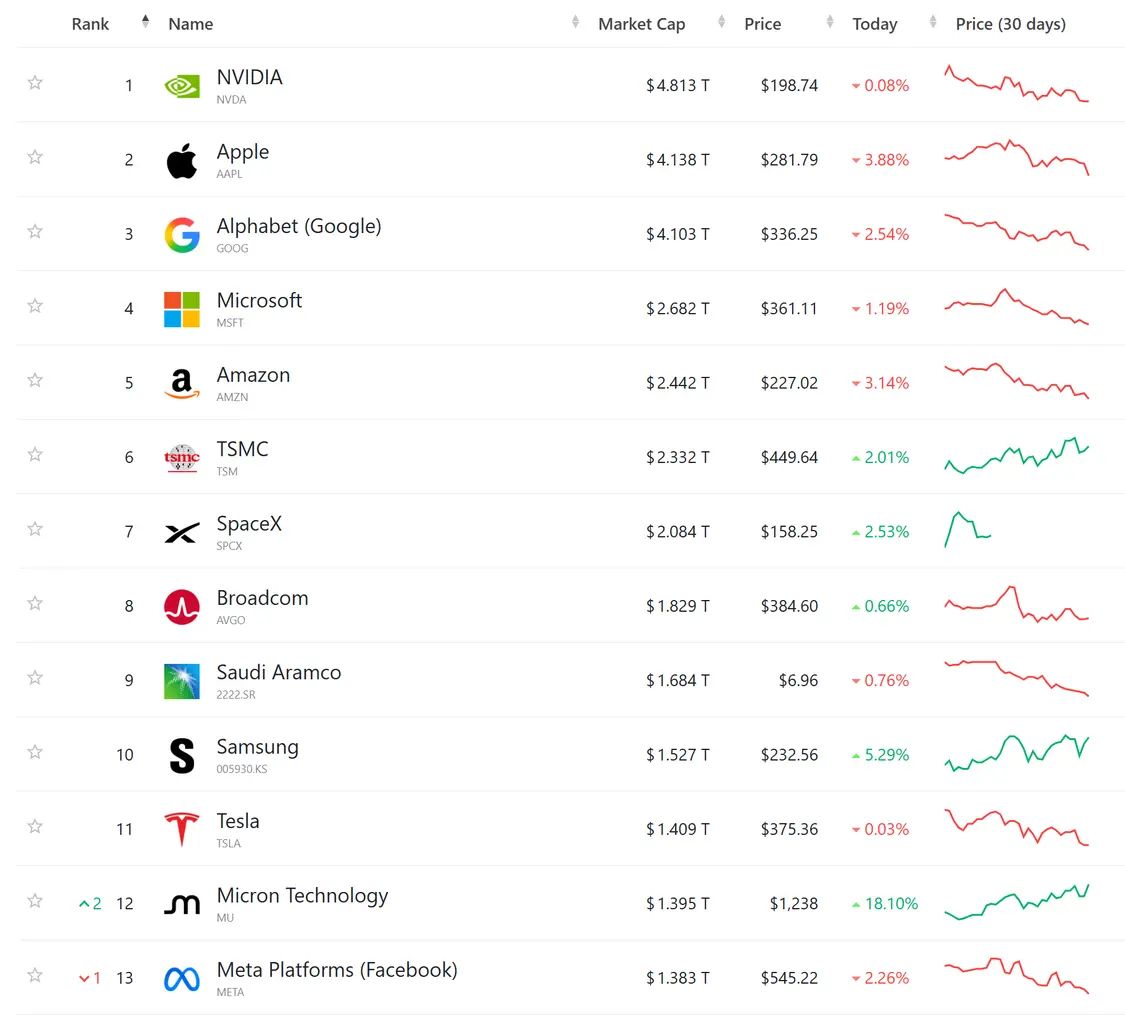Sort by Today column sort arrows
This screenshot has height=1019, width=1125.
[x=933, y=22]
